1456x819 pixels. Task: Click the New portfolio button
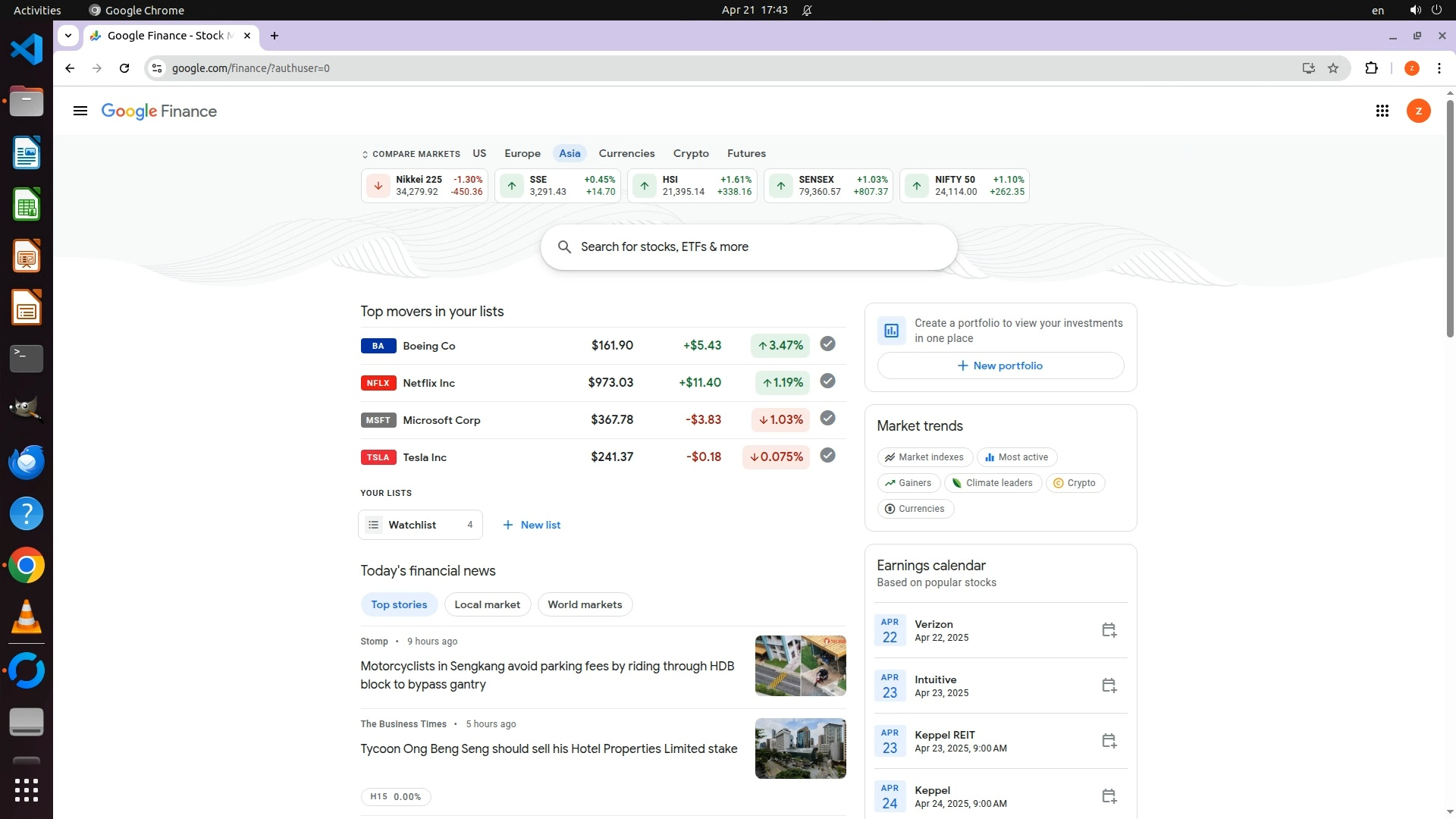click(x=1000, y=366)
